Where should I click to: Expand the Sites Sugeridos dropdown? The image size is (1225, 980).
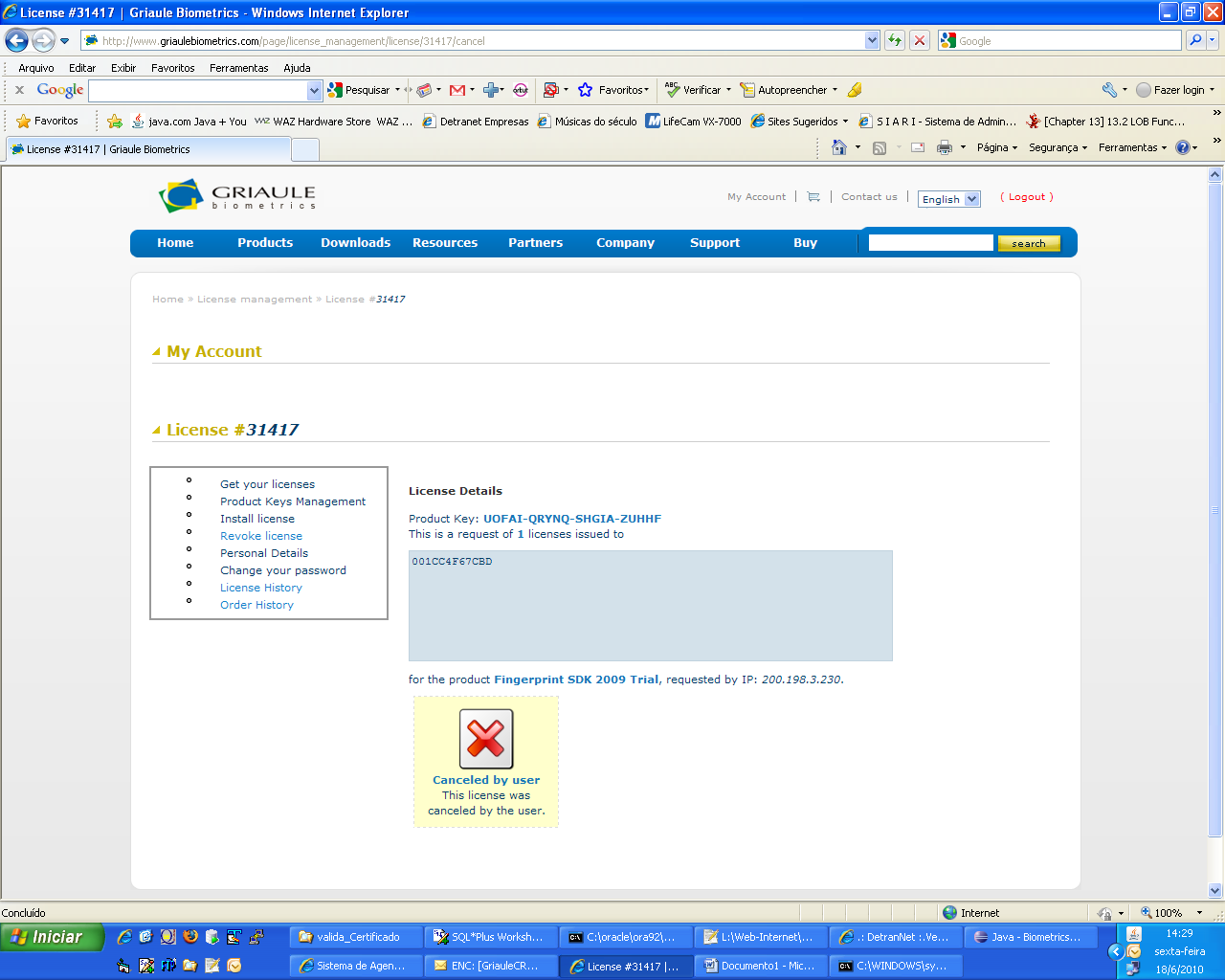point(845,122)
